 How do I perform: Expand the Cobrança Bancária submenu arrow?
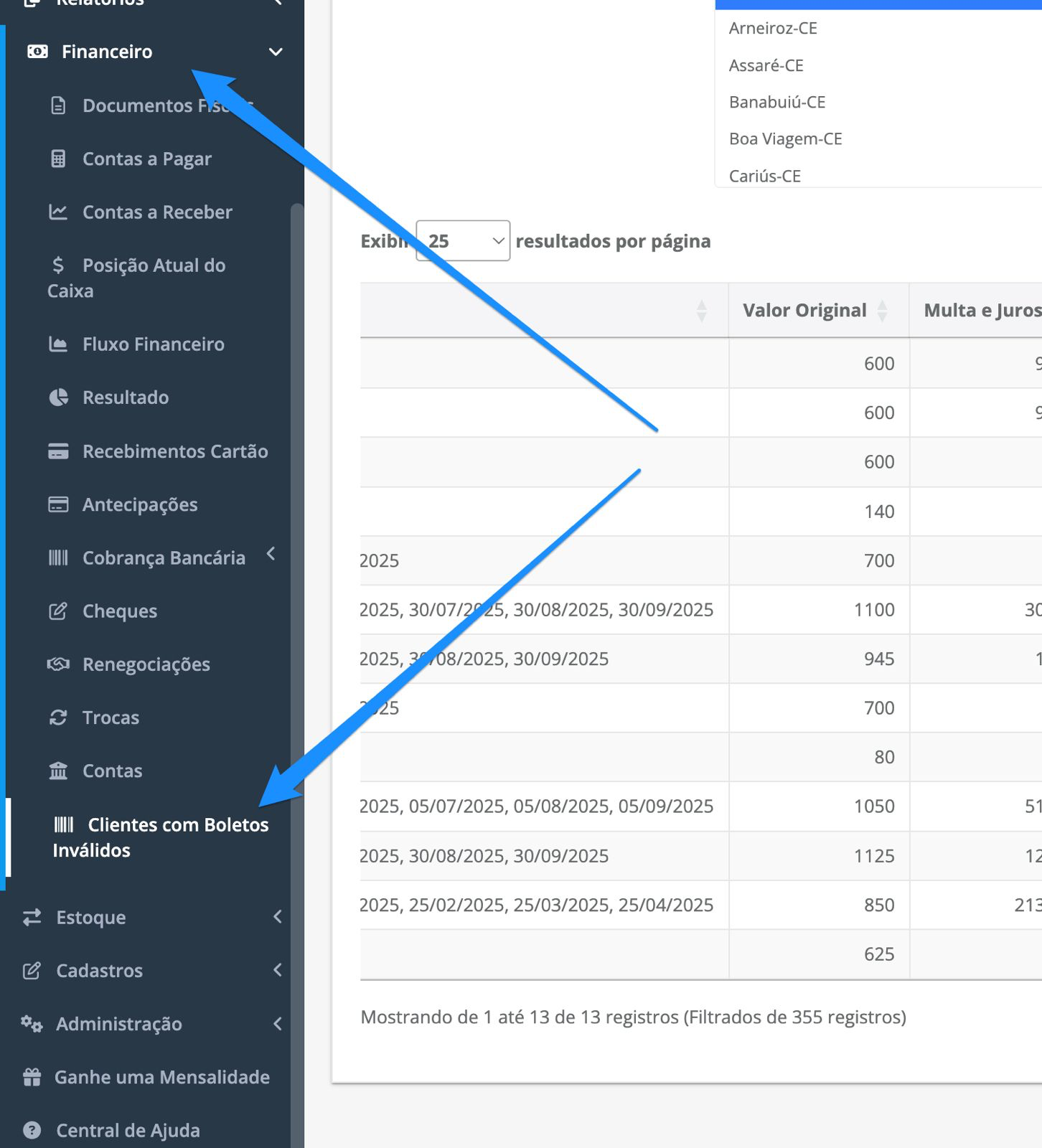(x=271, y=554)
